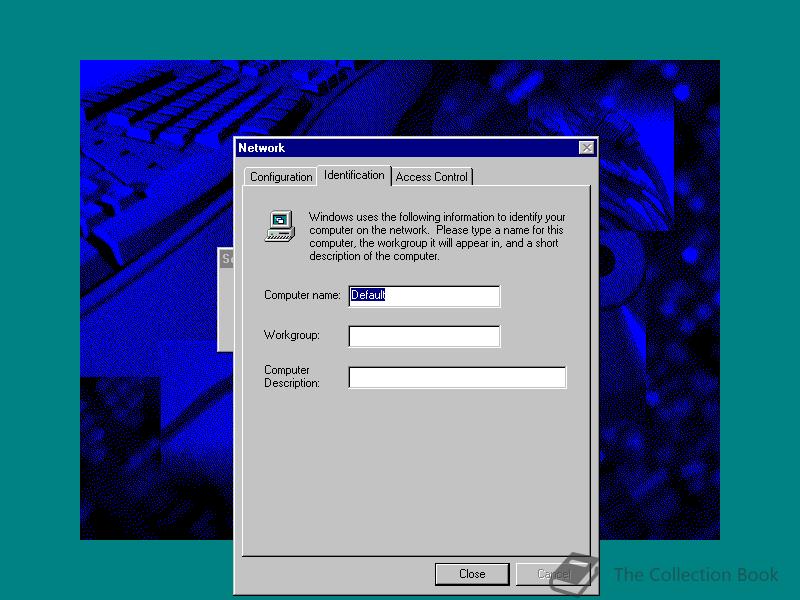Select the Identification tab
This screenshot has height=600, width=800.
tap(354, 175)
